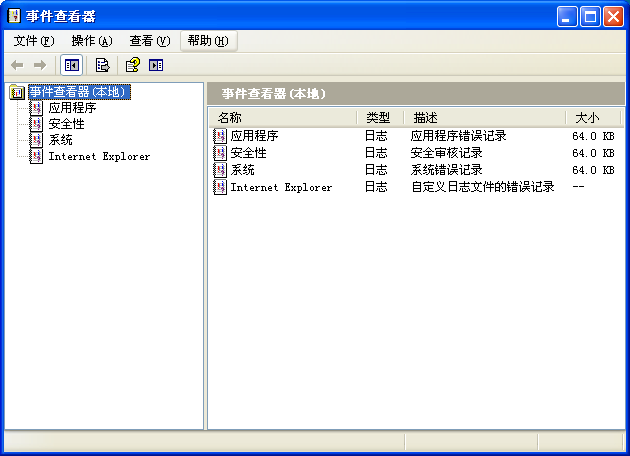Click the title bar app icon of 事件查看器
The height and width of the screenshot is (456, 630).
[x=14, y=16]
